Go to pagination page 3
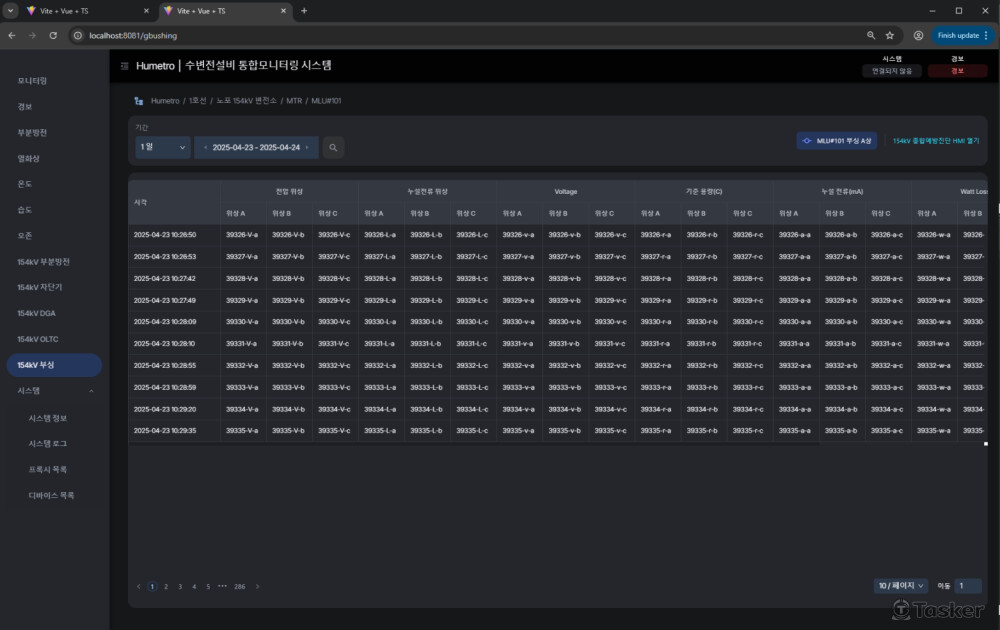Screen dimensions: 1000x630 click(x=180, y=587)
